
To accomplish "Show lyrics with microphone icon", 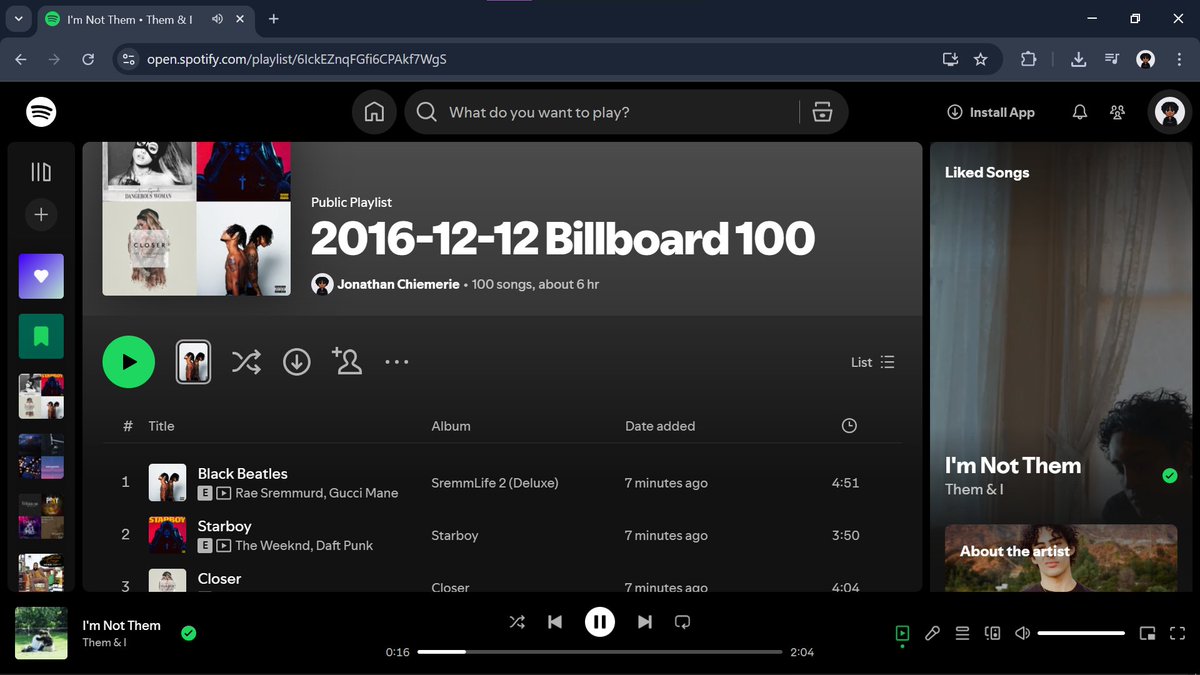I will click(x=932, y=633).
